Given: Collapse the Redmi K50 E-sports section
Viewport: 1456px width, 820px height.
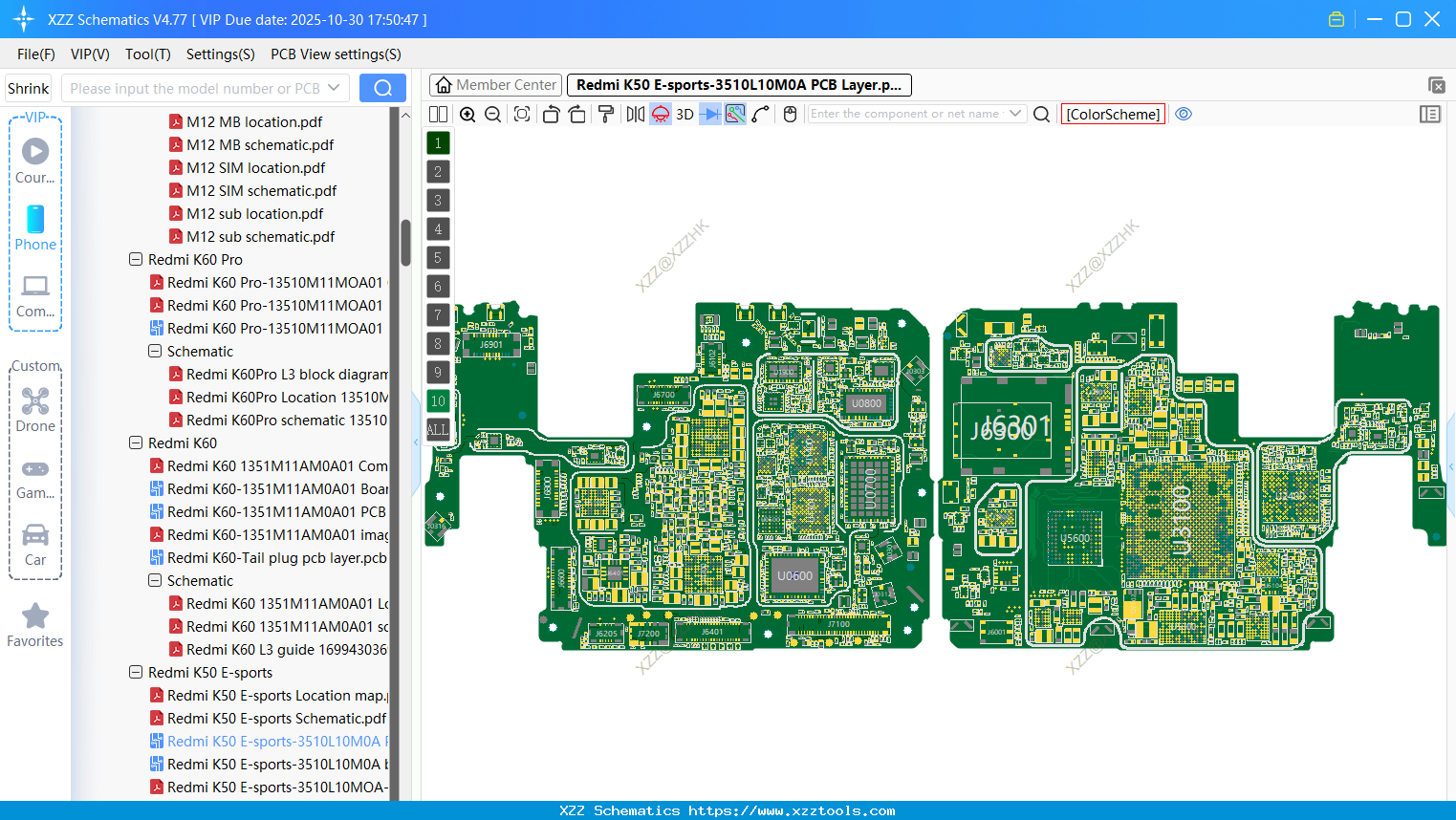Looking at the screenshot, I should click(135, 672).
